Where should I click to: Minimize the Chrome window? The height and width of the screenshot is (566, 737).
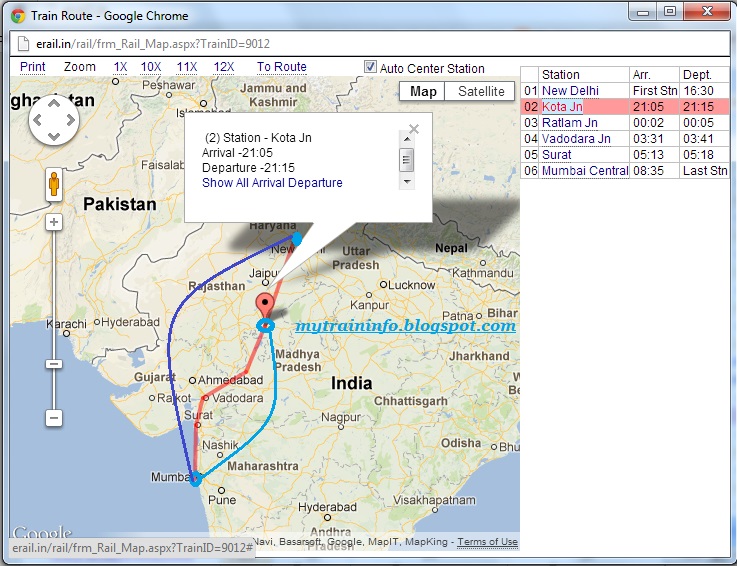643,12
